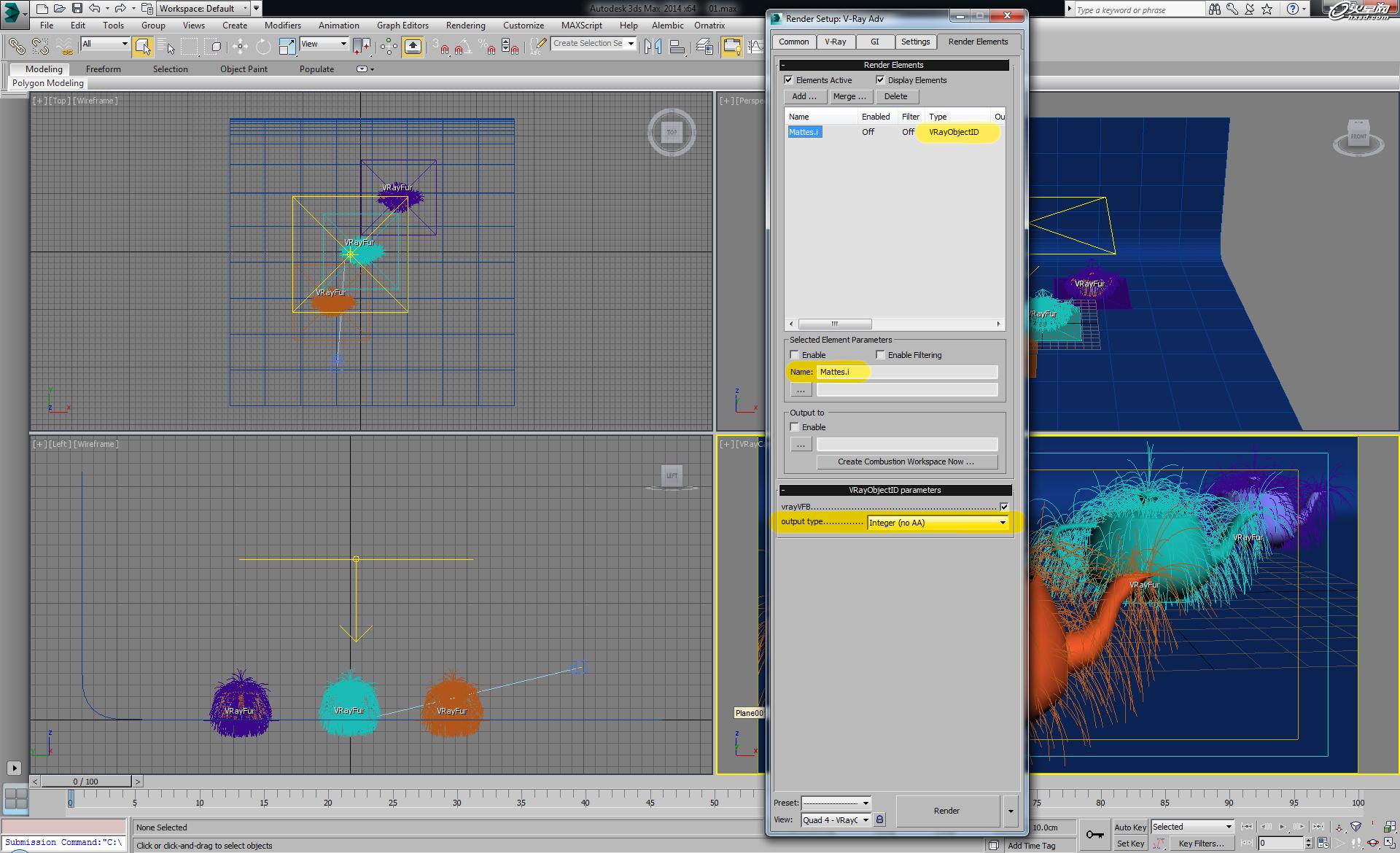Click the time slider 0 / 100 handle
The height and width of the screenshot is (853, 1400).
pos(86,782)
